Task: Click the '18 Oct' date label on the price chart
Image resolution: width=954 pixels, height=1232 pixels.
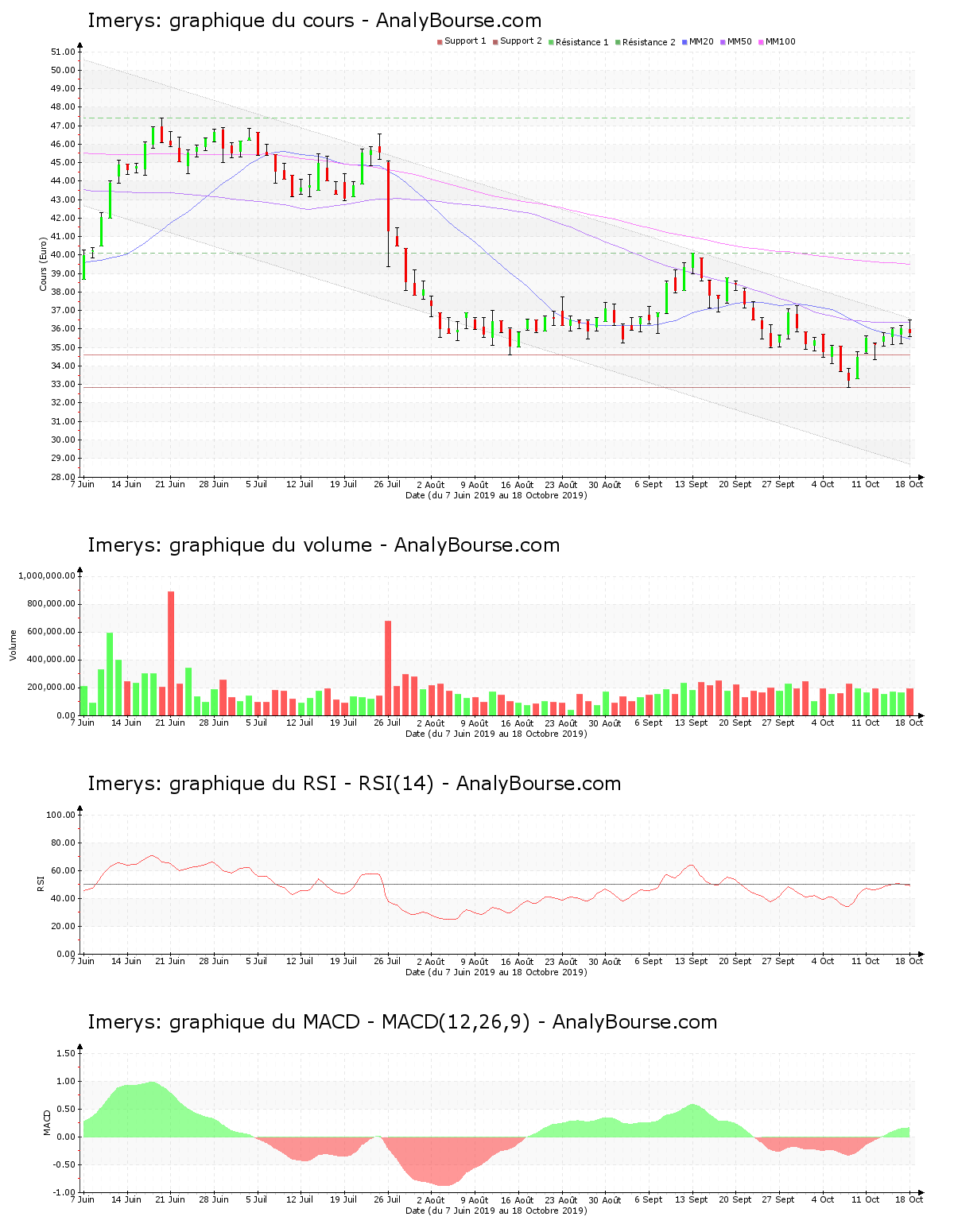Action: pos(909,484)
